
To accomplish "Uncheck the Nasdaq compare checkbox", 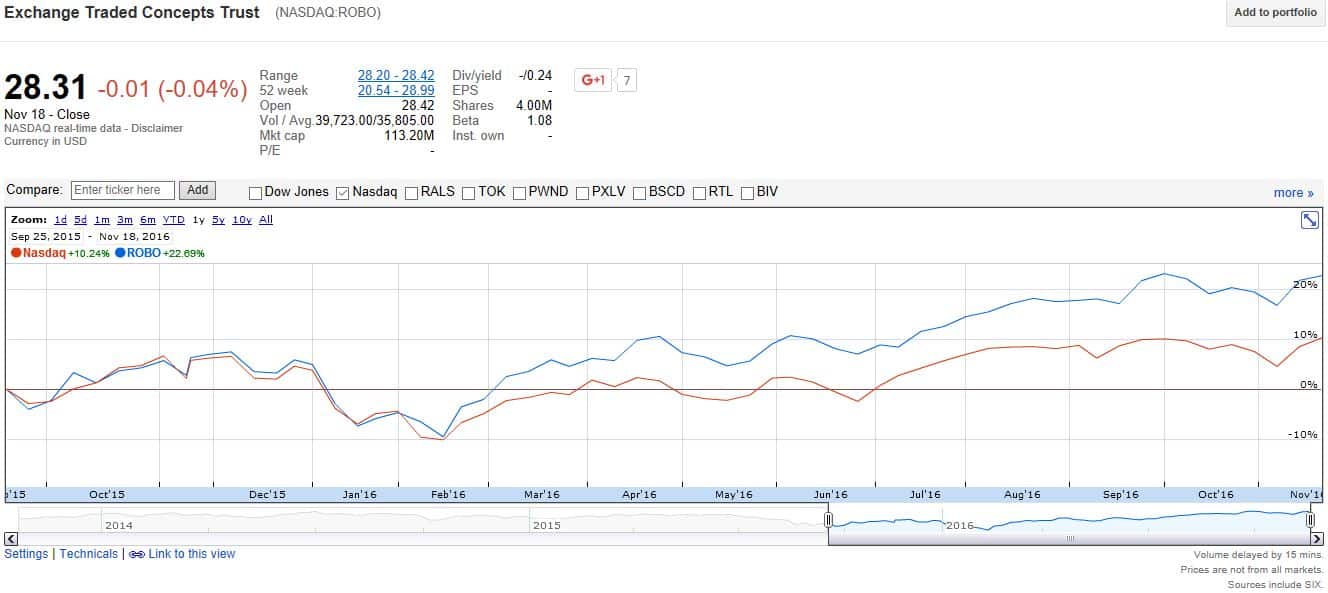I will pyautogui.click(x=343, y=192).
